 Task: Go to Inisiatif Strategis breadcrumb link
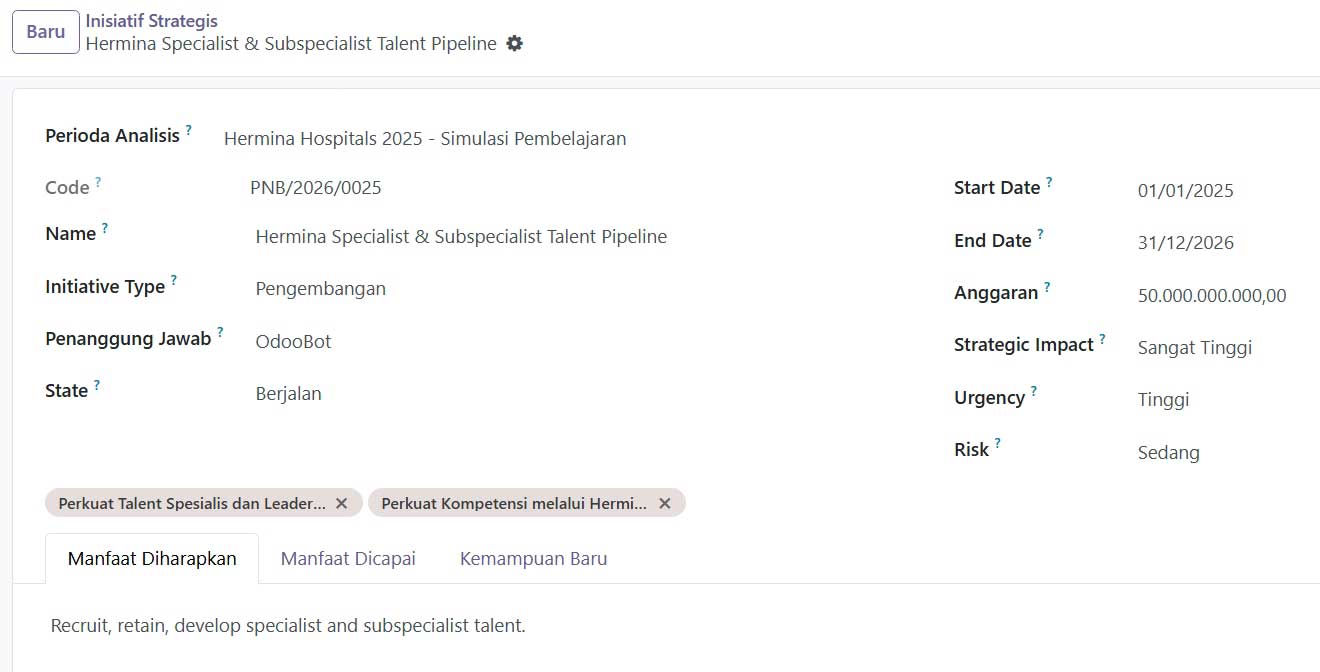pyautogui.click(x=152, y=20)
